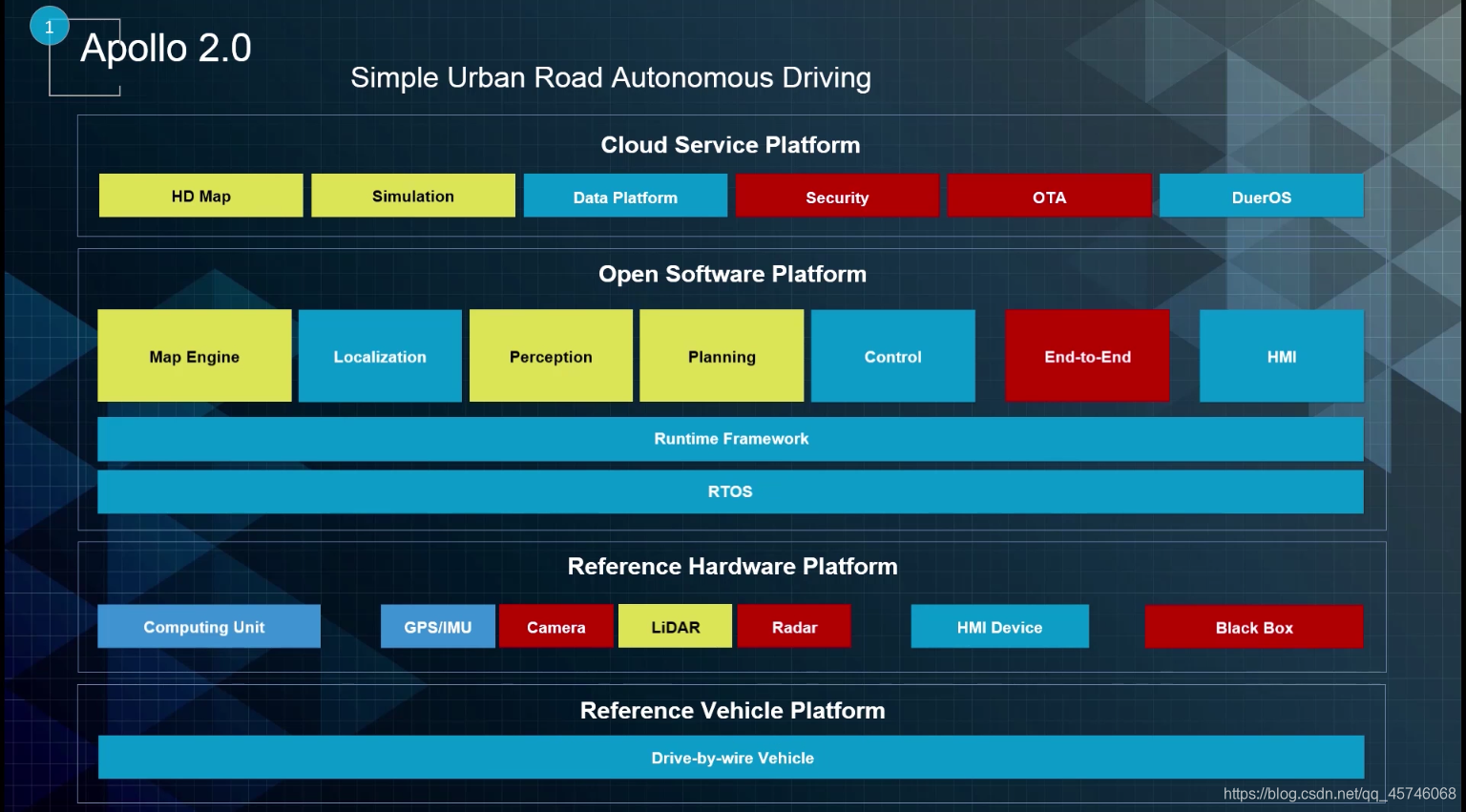
Task: Click the HD Map block
Action: coord(200,196)
